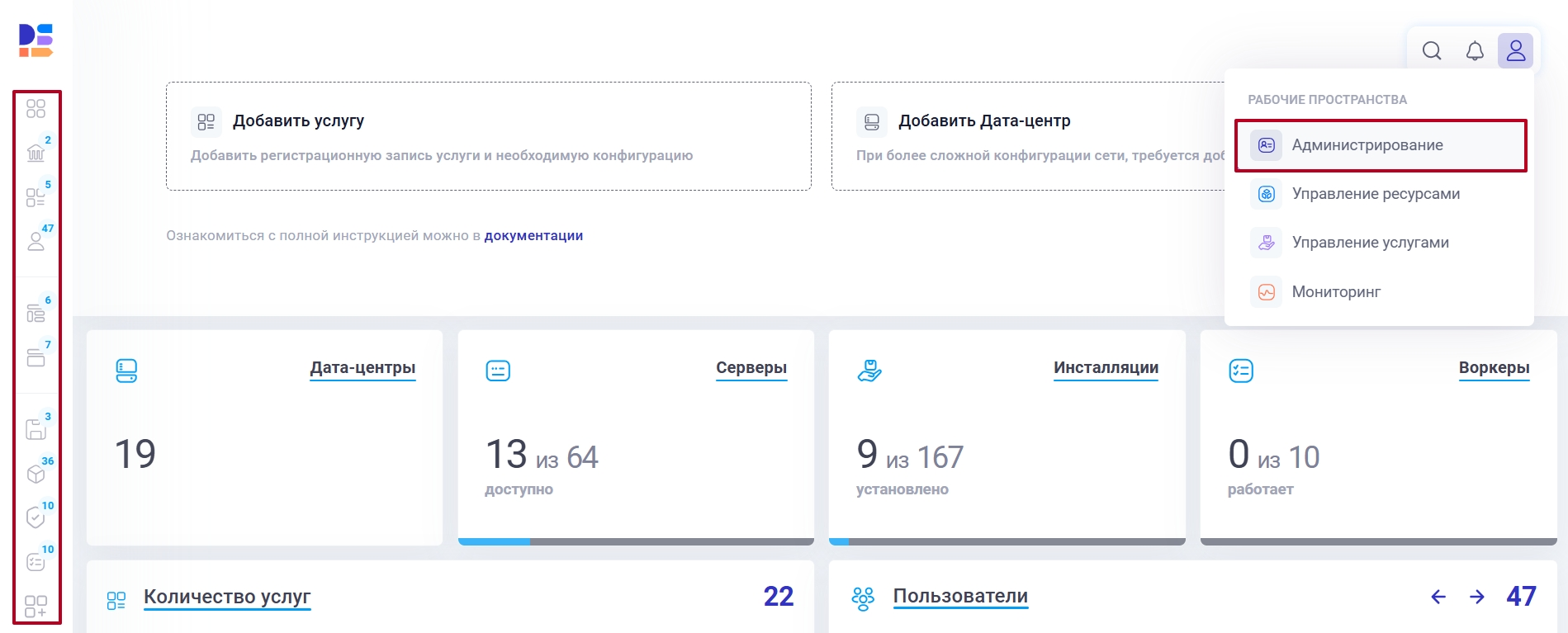Go to previous with Пользователи left arrow
1568x633 pixels.
click(1438, 597)
